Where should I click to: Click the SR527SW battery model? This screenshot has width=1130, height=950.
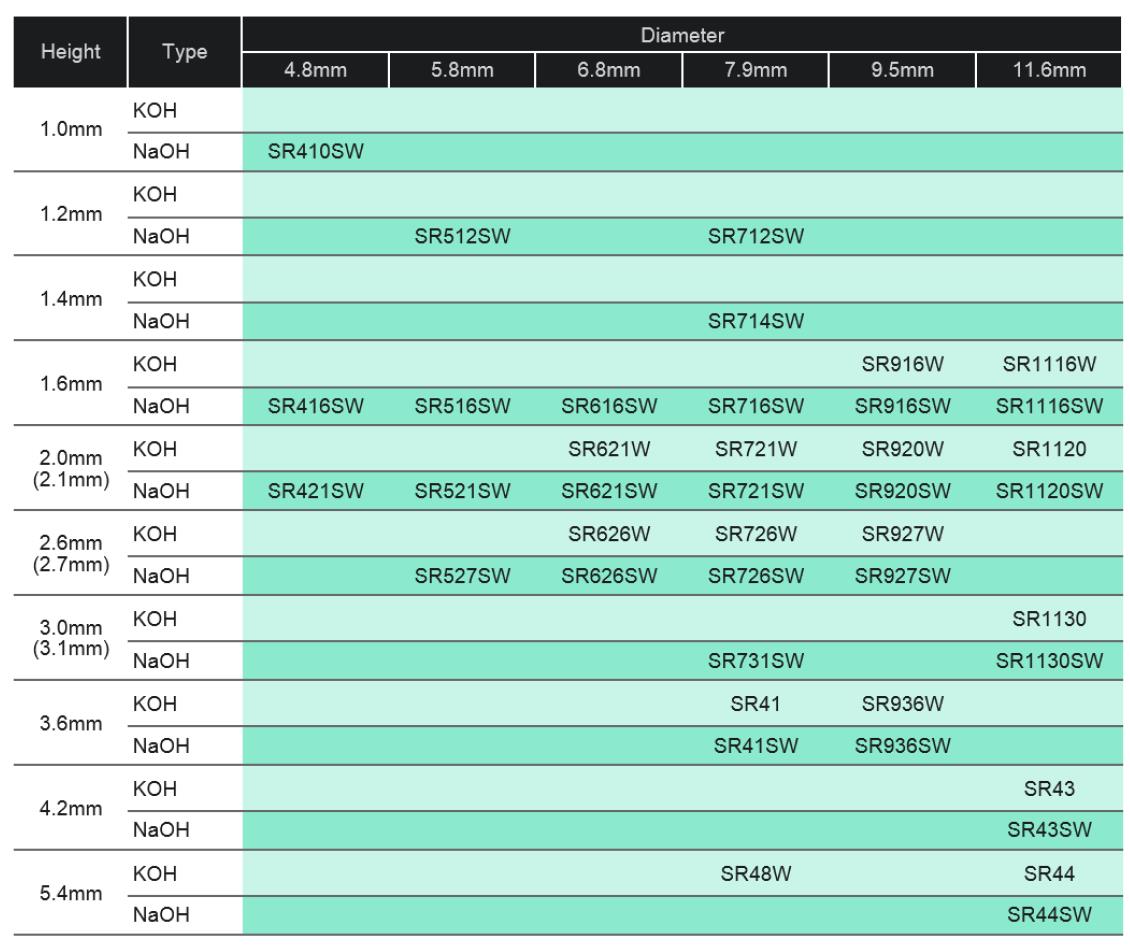pyautogui.click(x=462, y=576)
